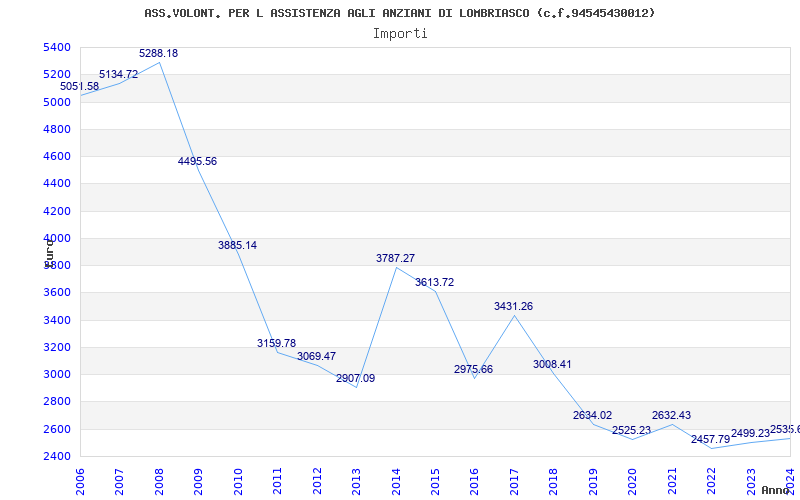Click the 2020 x-axis year label
Screen dimensions: 800x500
click(x=633, y=482)
